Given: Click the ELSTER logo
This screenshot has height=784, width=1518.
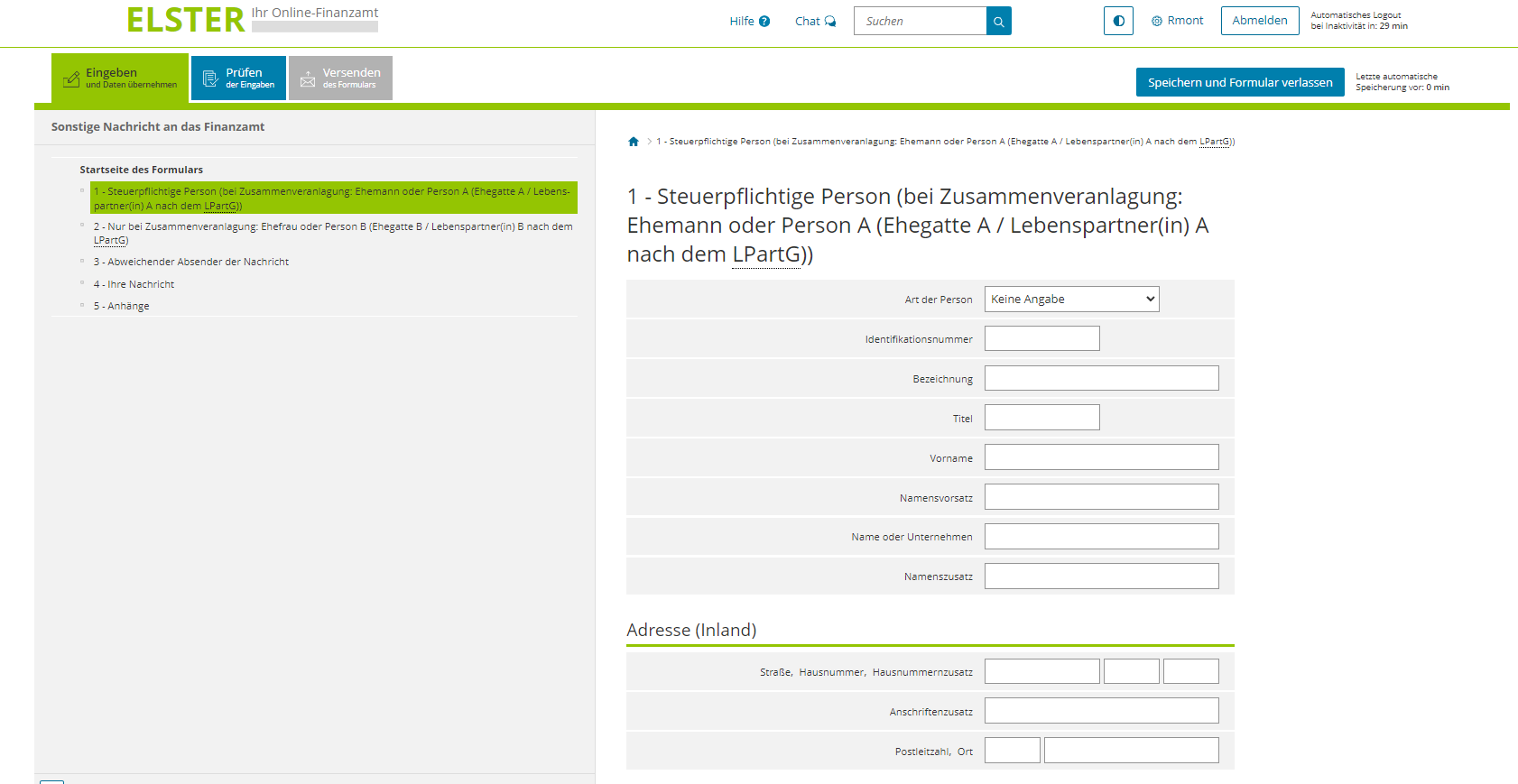Looking at the screenshot, I should click(186, 20).
